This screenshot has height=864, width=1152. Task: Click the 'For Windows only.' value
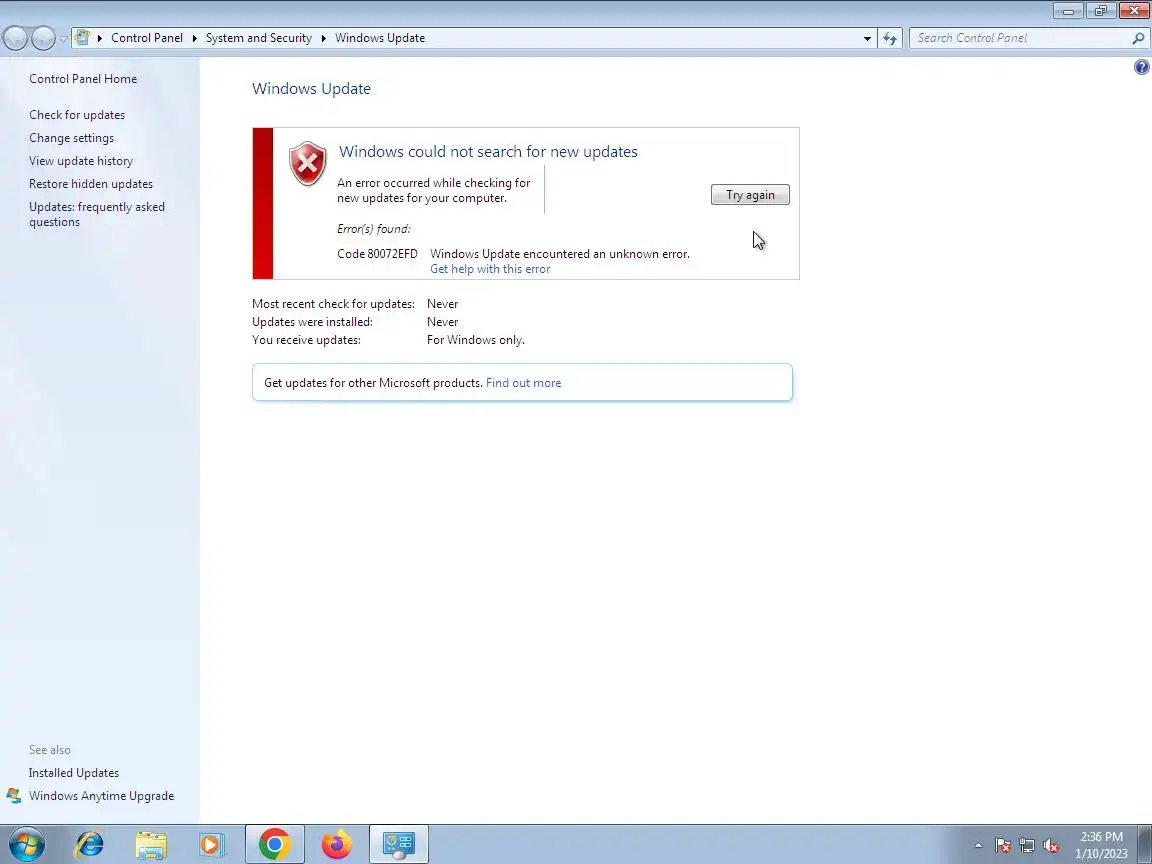click(475, 340)
